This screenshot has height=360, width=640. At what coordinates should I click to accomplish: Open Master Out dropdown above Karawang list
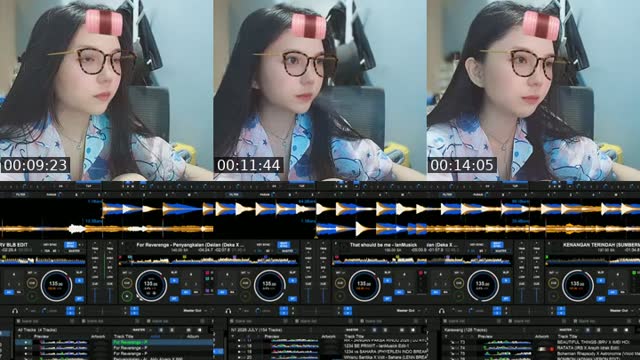click(622, 310)
